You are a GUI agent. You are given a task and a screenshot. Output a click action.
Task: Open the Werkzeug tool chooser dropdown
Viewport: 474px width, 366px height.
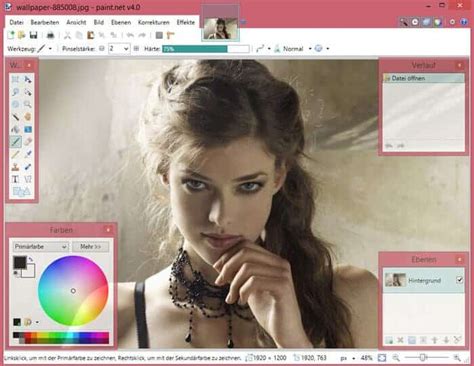(50, 49)
